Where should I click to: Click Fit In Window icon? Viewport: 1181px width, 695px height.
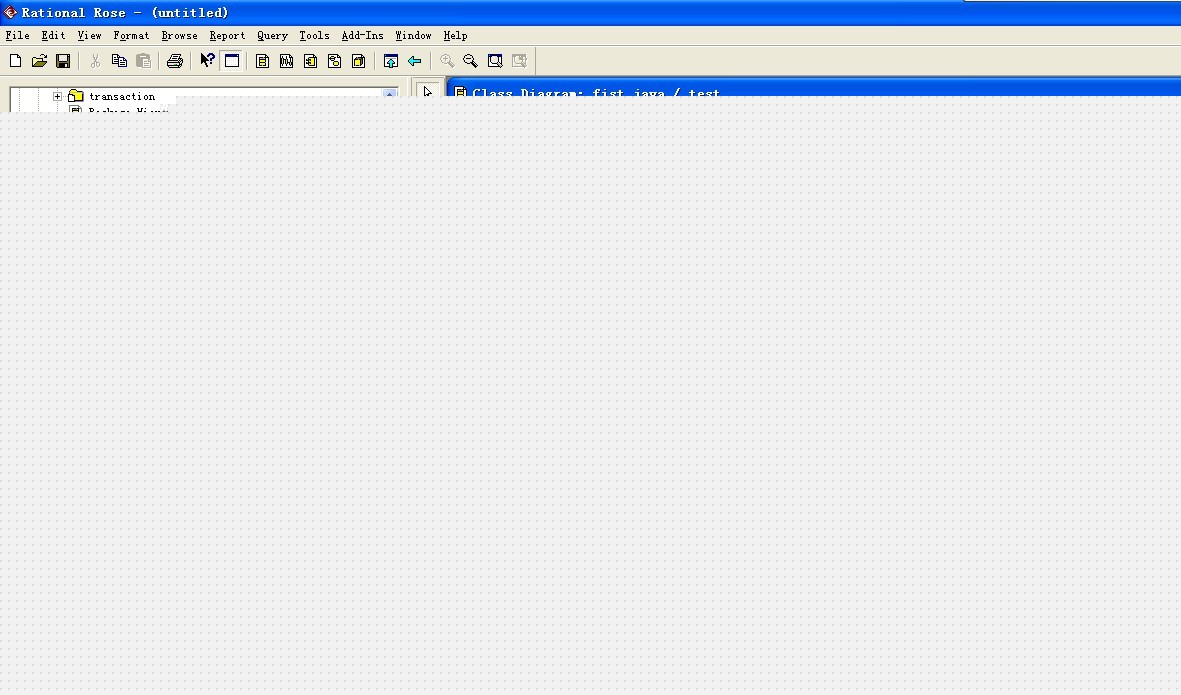pos(495,61)
